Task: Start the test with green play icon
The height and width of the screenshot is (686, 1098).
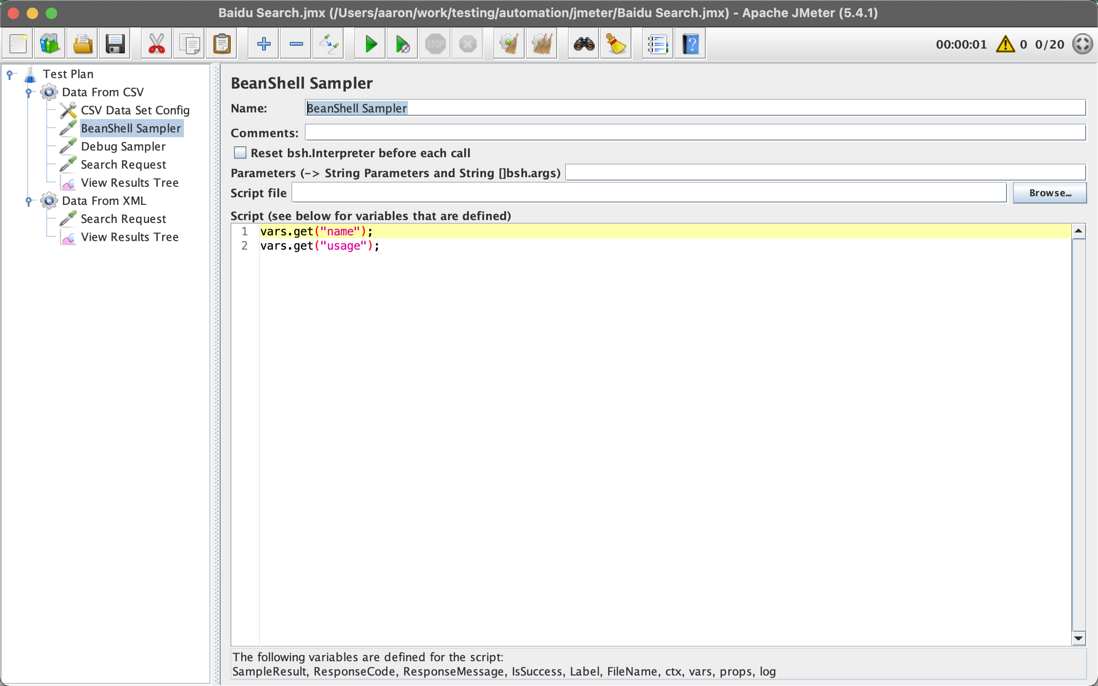Action: pos(370,44)
